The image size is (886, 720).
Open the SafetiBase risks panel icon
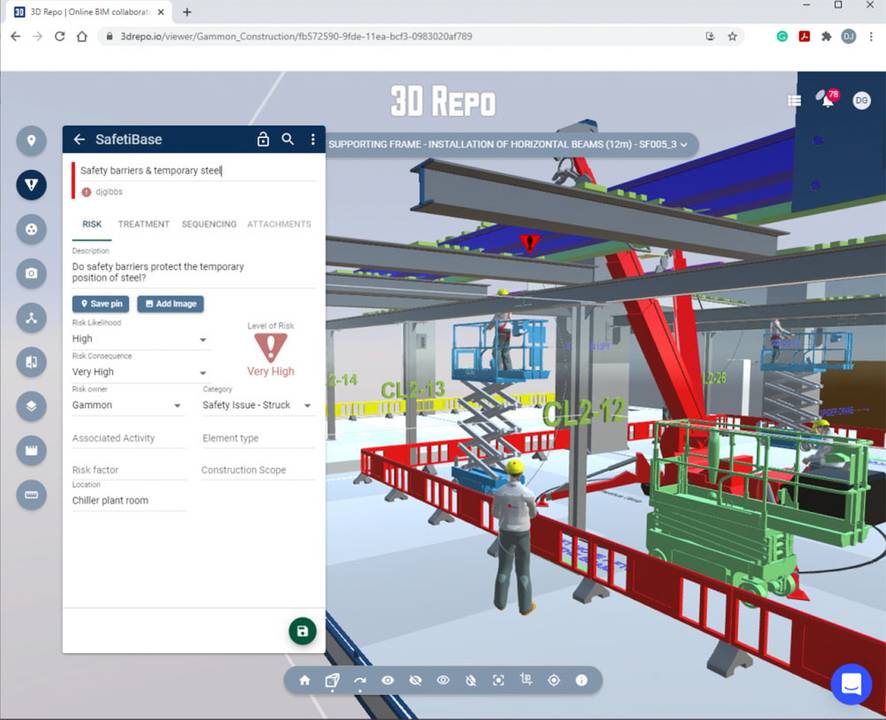(31, 185)
